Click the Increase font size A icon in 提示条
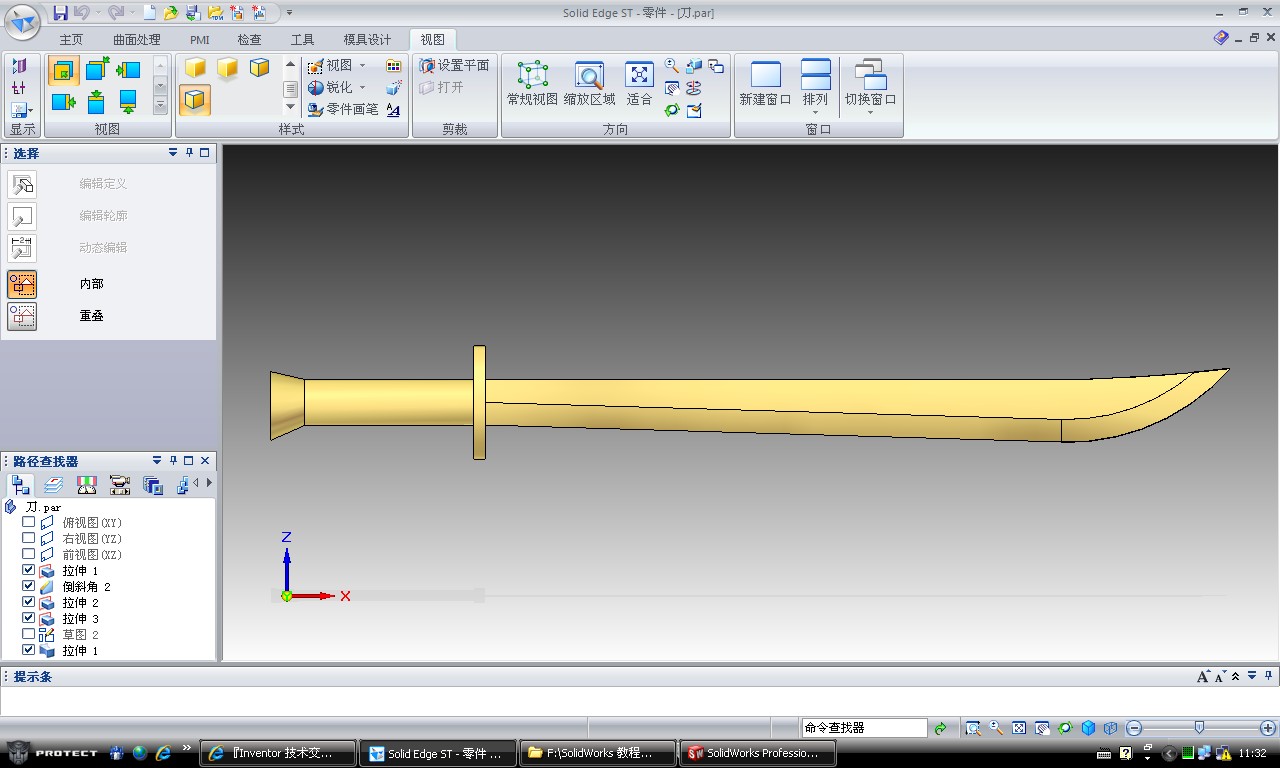The height and width of the screenshot is (768, 1280). 1204,677
